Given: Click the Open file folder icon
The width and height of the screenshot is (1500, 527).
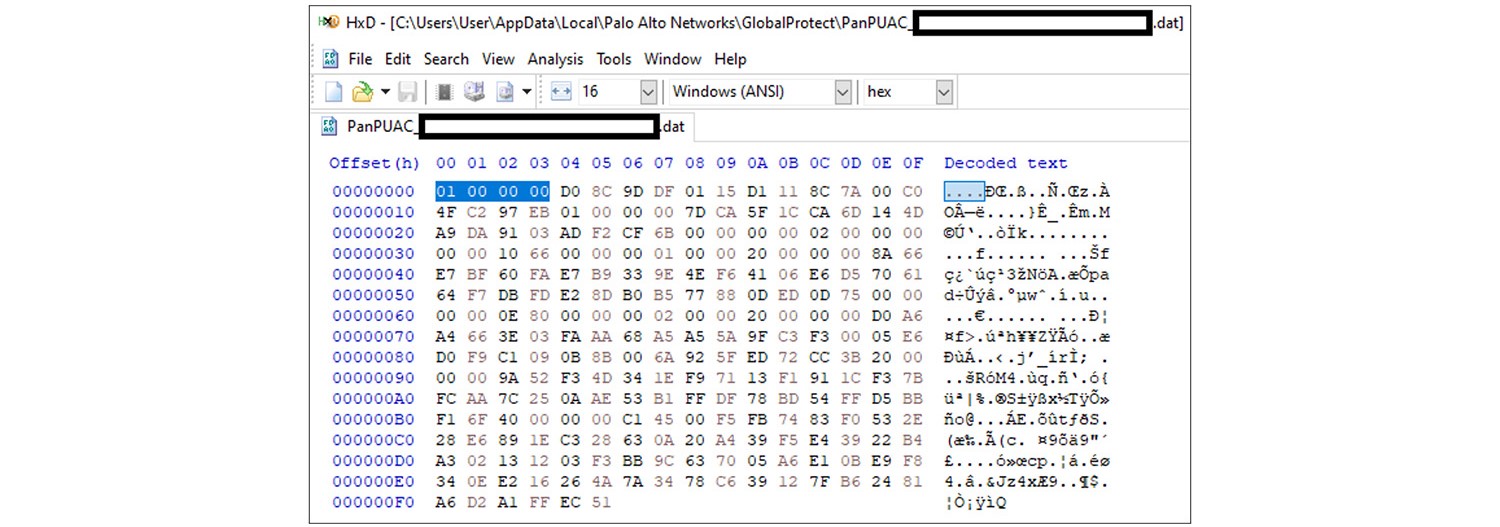Looking at the screenshot, I should coord(361,92).
